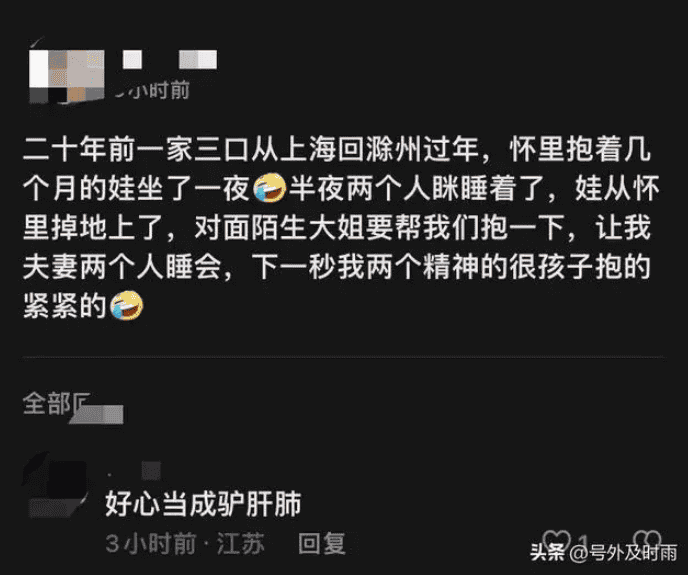Click the divider line below the post
This screenshot has width=688, height=575.
coord(342,358)
